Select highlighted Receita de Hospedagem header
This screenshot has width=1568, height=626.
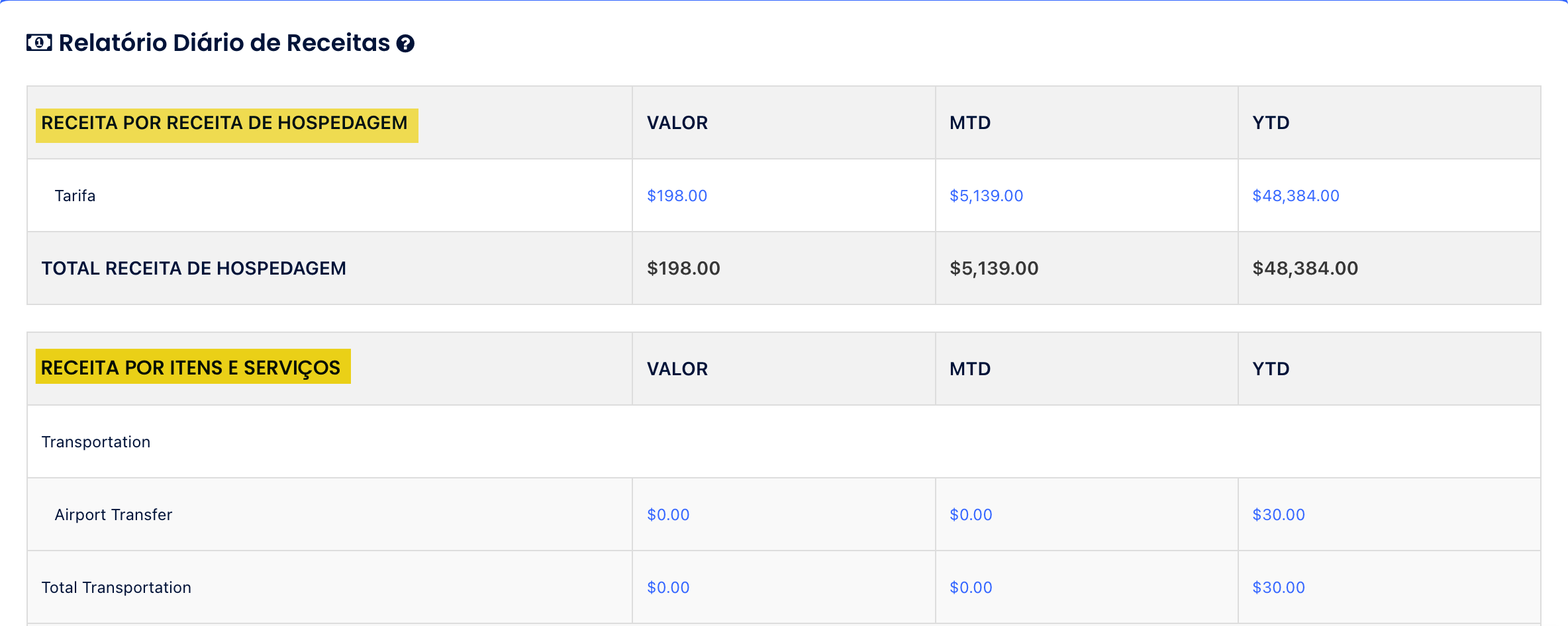click(224, 124)
